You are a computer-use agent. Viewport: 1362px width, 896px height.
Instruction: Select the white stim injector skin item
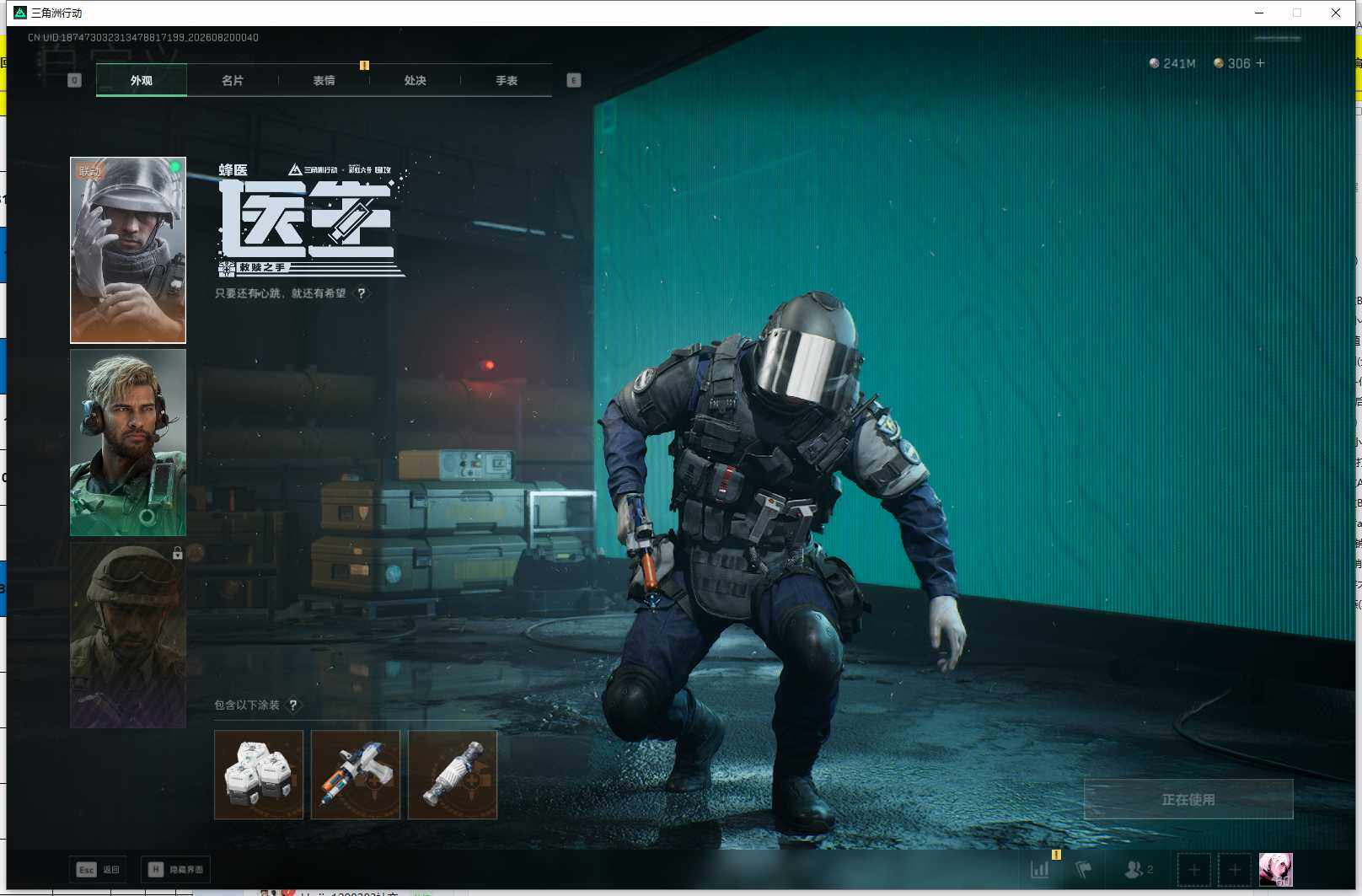coord(453,775)
